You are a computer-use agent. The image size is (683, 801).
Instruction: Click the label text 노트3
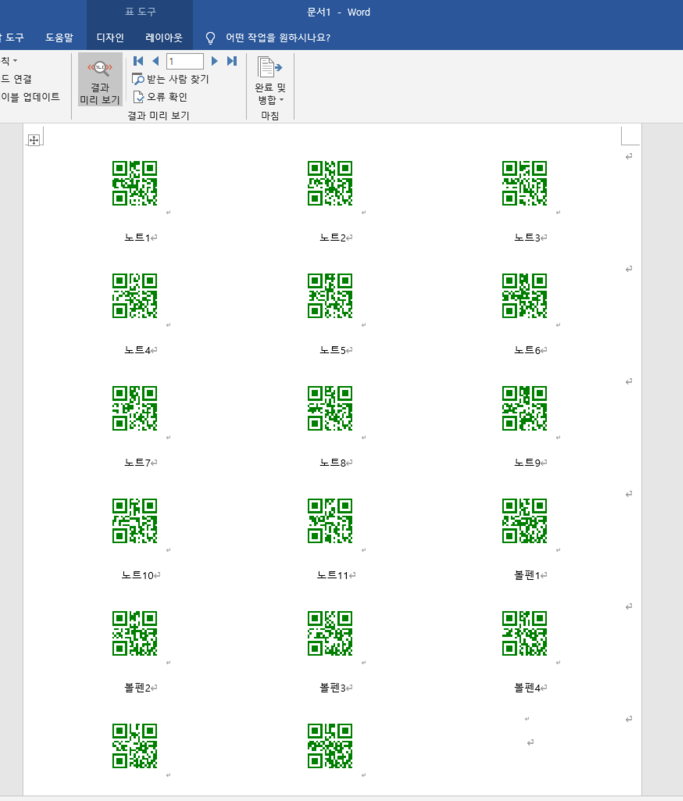[527, 238]
